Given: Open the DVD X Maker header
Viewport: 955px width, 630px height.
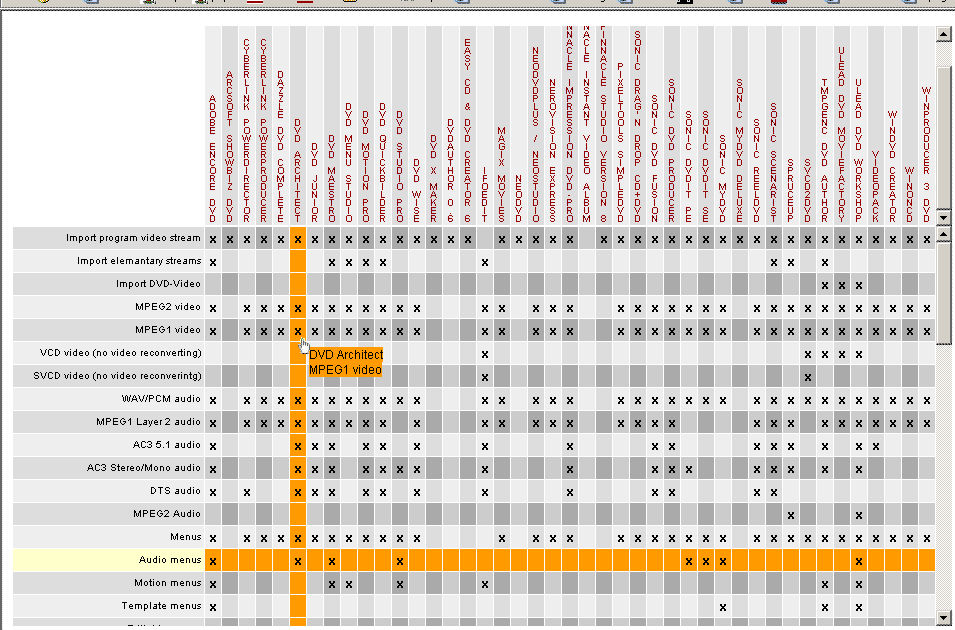Looking at the screenshot, I should pos(434,179).
